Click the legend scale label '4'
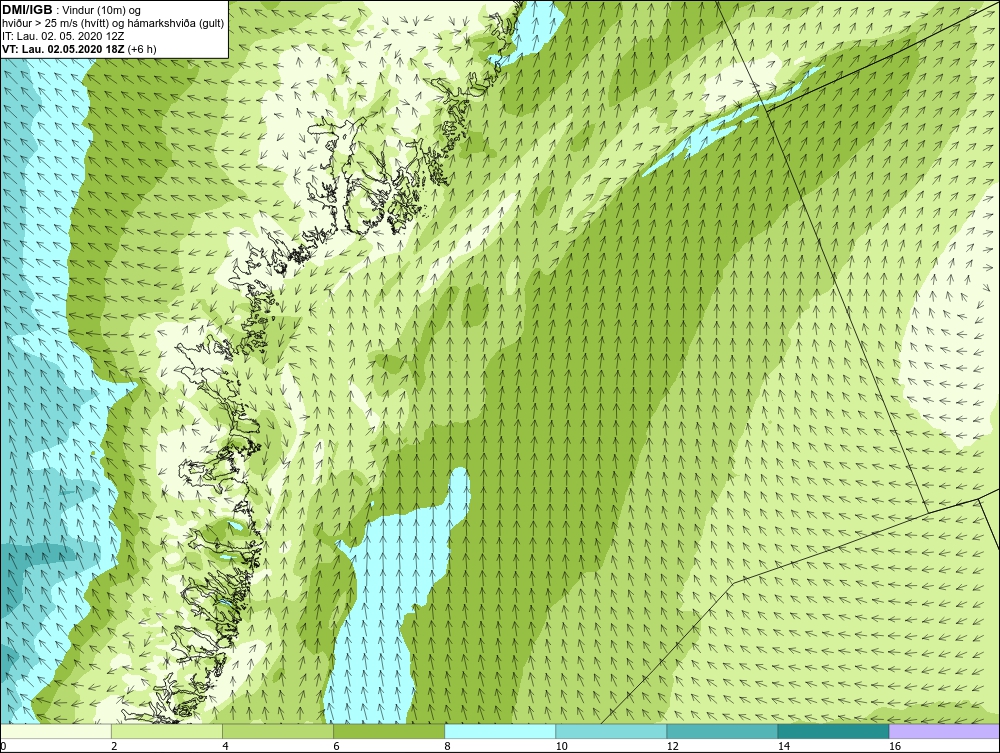The height and width of the screenshot is (753, 1000). click(x=226, y=746)
